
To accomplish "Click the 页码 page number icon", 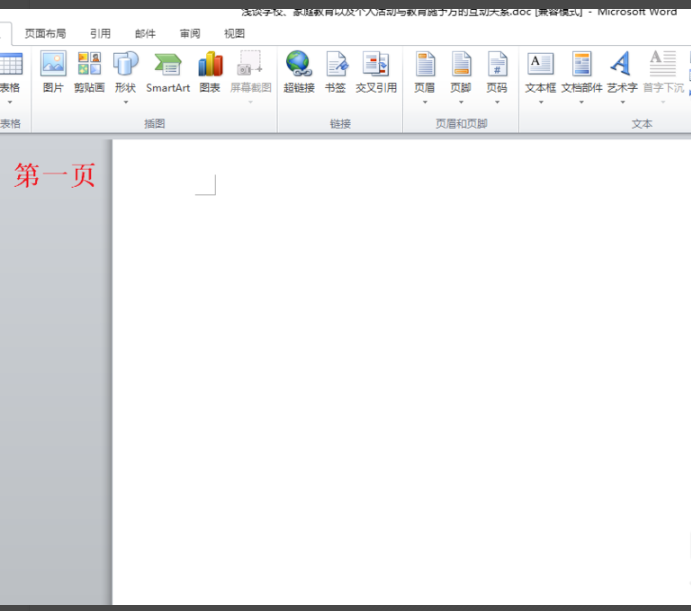I will pyautogui.click(x=497, y=64).
